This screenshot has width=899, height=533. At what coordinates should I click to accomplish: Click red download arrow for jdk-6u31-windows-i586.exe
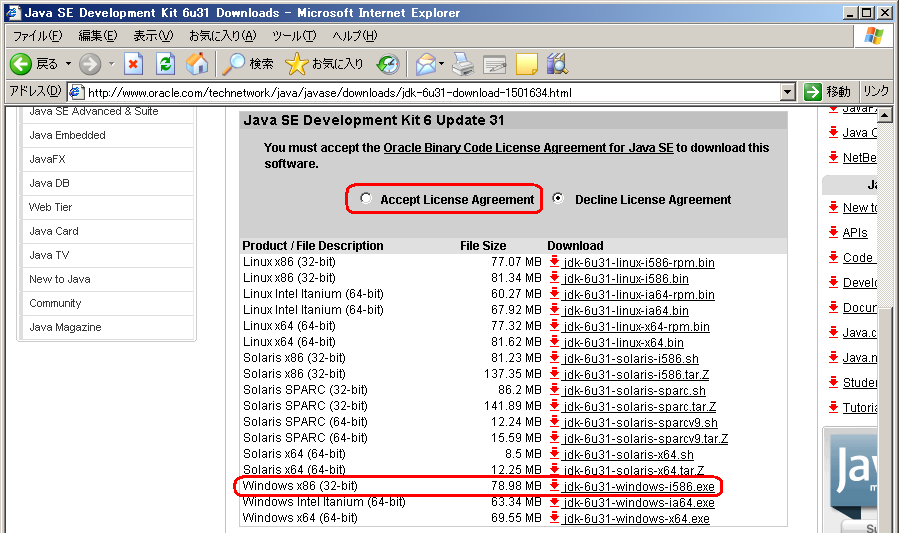point(554,486)
